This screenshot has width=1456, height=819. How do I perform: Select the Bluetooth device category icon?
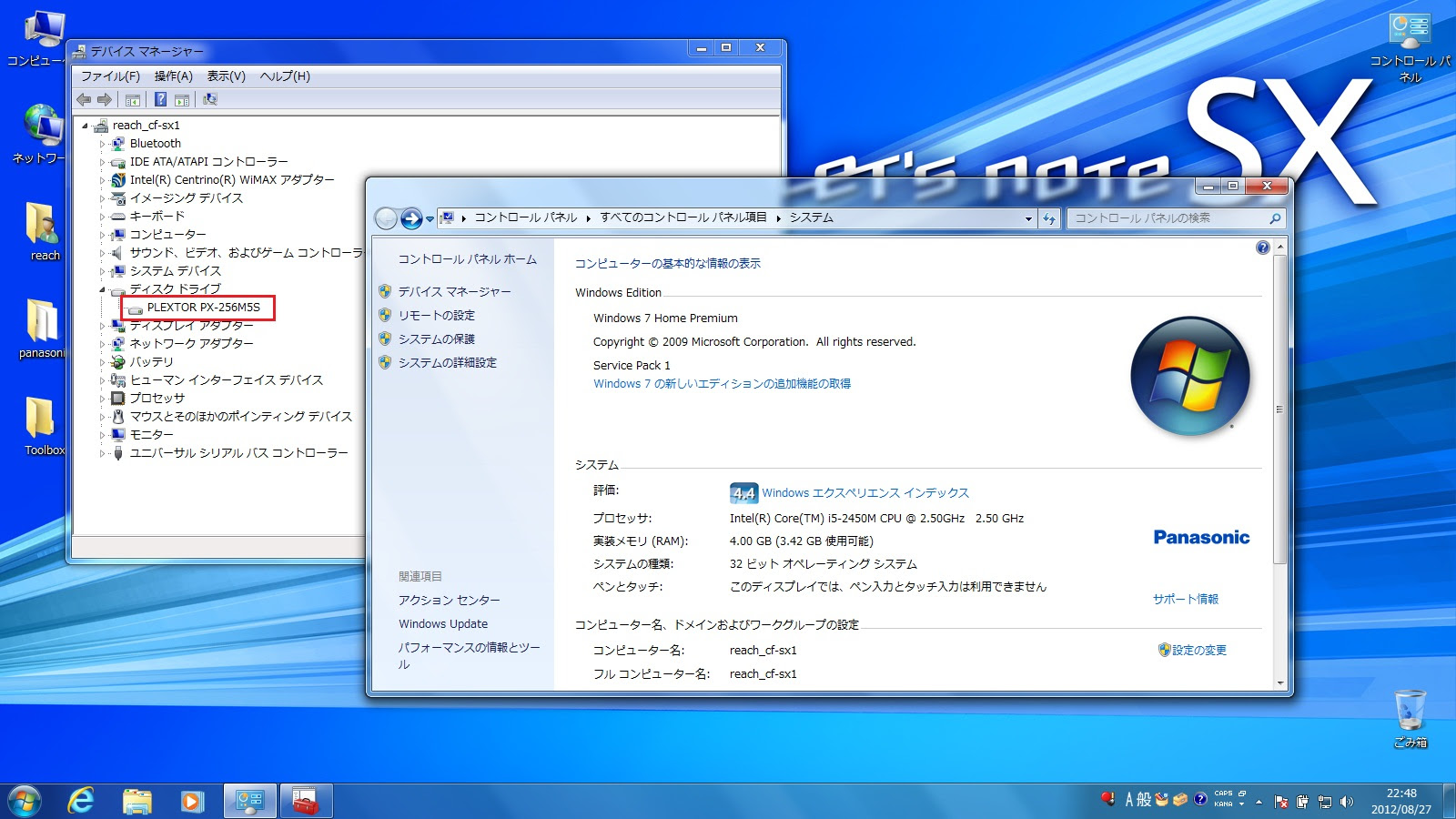point(117,144)
